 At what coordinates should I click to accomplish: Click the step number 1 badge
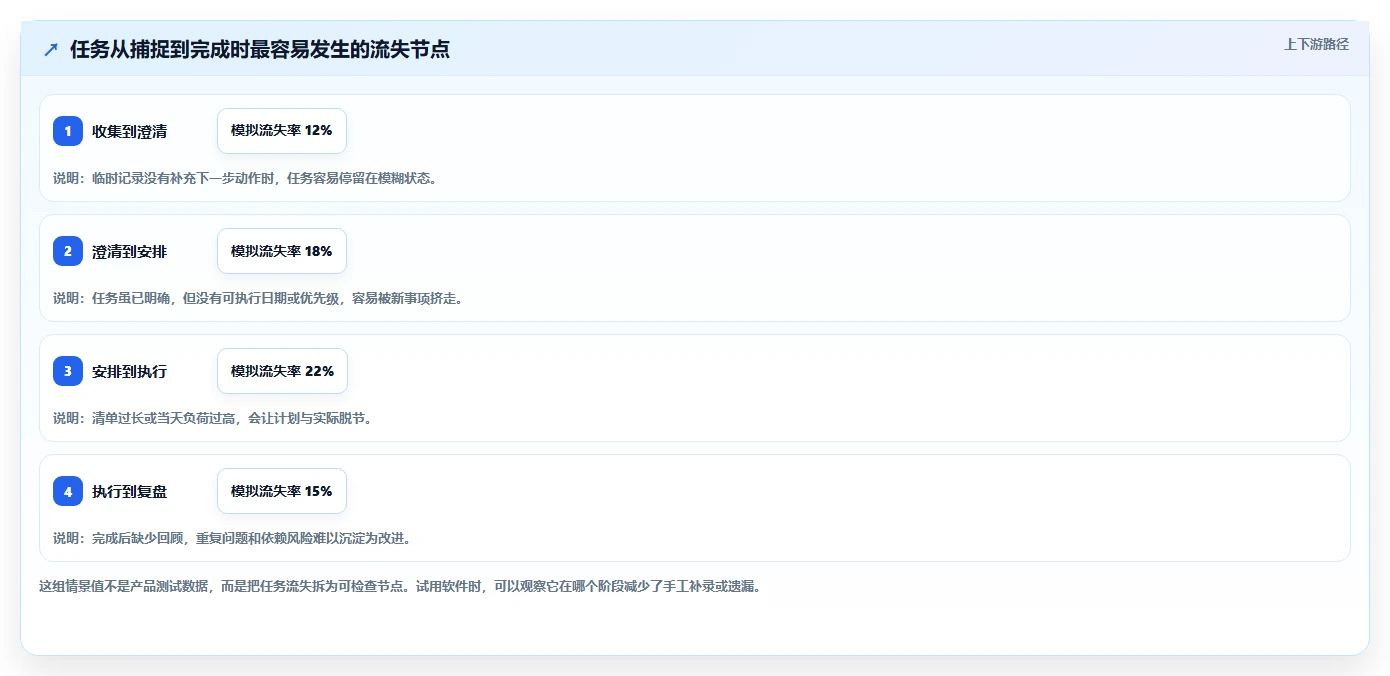68,131
